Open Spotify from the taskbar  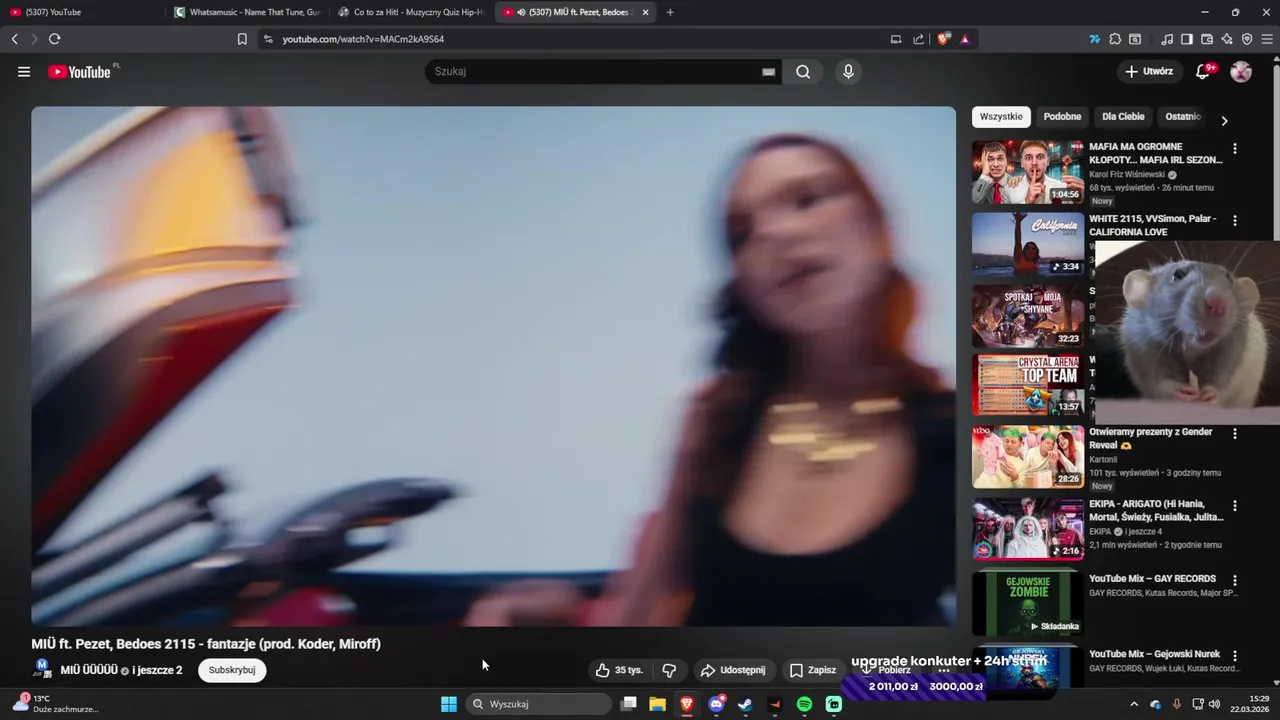805,704
